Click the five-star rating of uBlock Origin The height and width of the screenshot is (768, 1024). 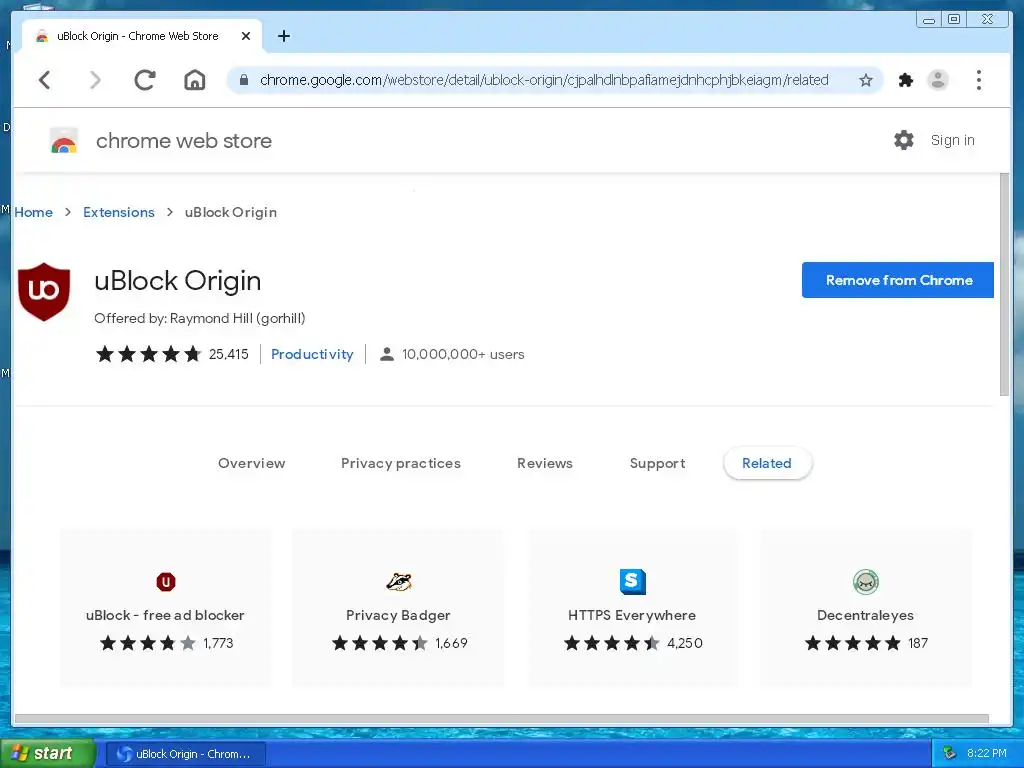coord(148,354)
